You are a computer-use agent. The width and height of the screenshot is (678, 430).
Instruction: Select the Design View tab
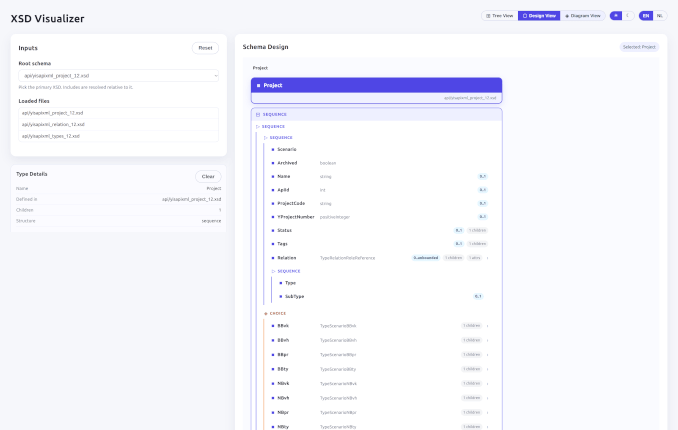pos(539,16)
